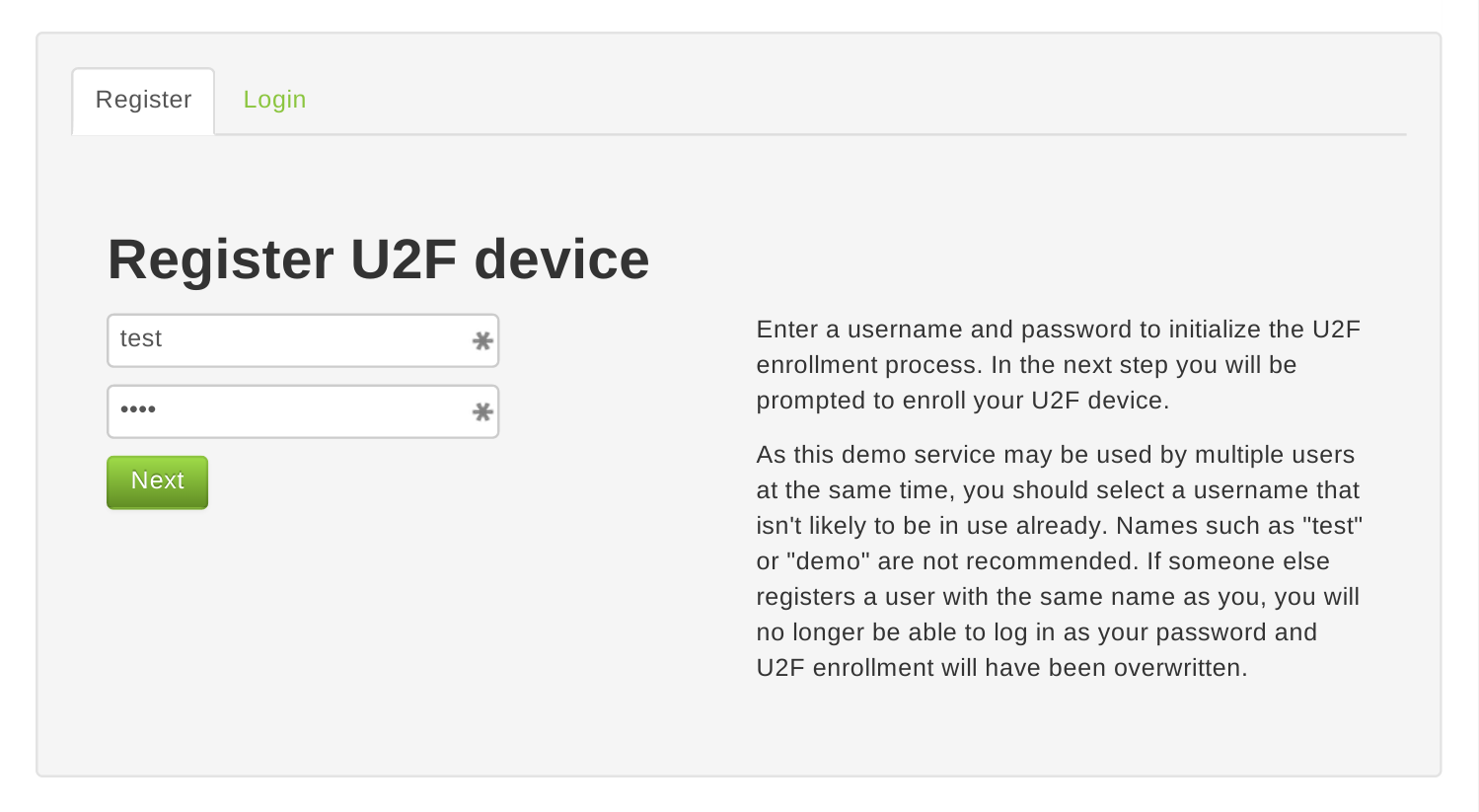Click the word "device" in the page heading
The height and width of the screenshot is (812, 1479).
[561, 259]
